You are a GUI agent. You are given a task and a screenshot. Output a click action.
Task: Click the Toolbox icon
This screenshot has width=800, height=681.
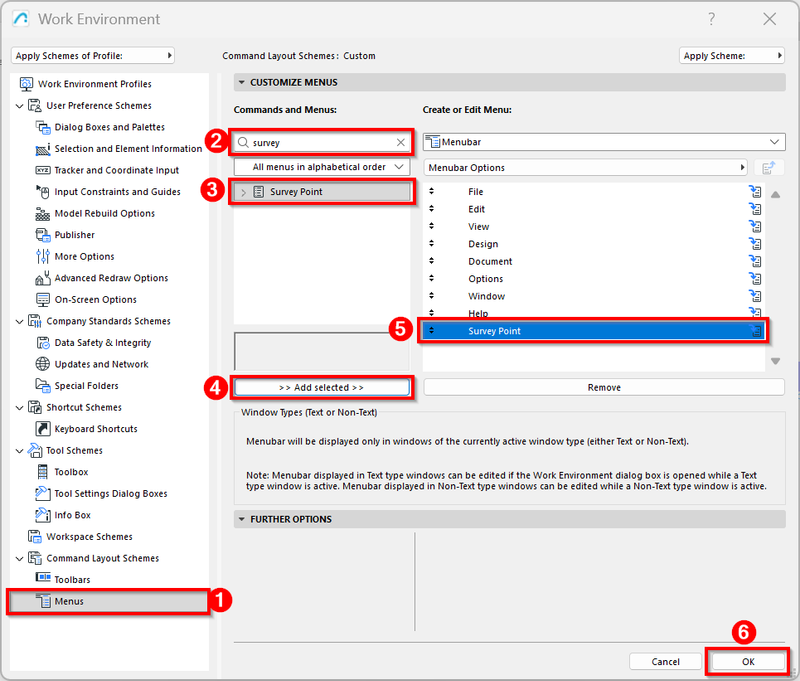[x=43, y=472]
